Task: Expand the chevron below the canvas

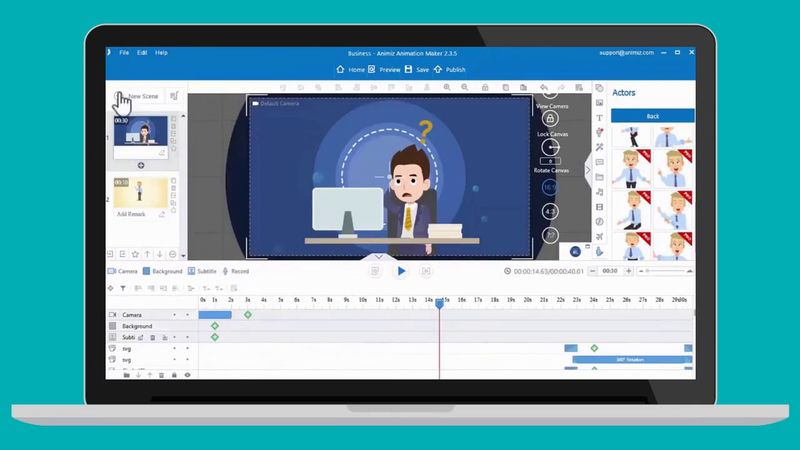Action: [x=379, y=257]
